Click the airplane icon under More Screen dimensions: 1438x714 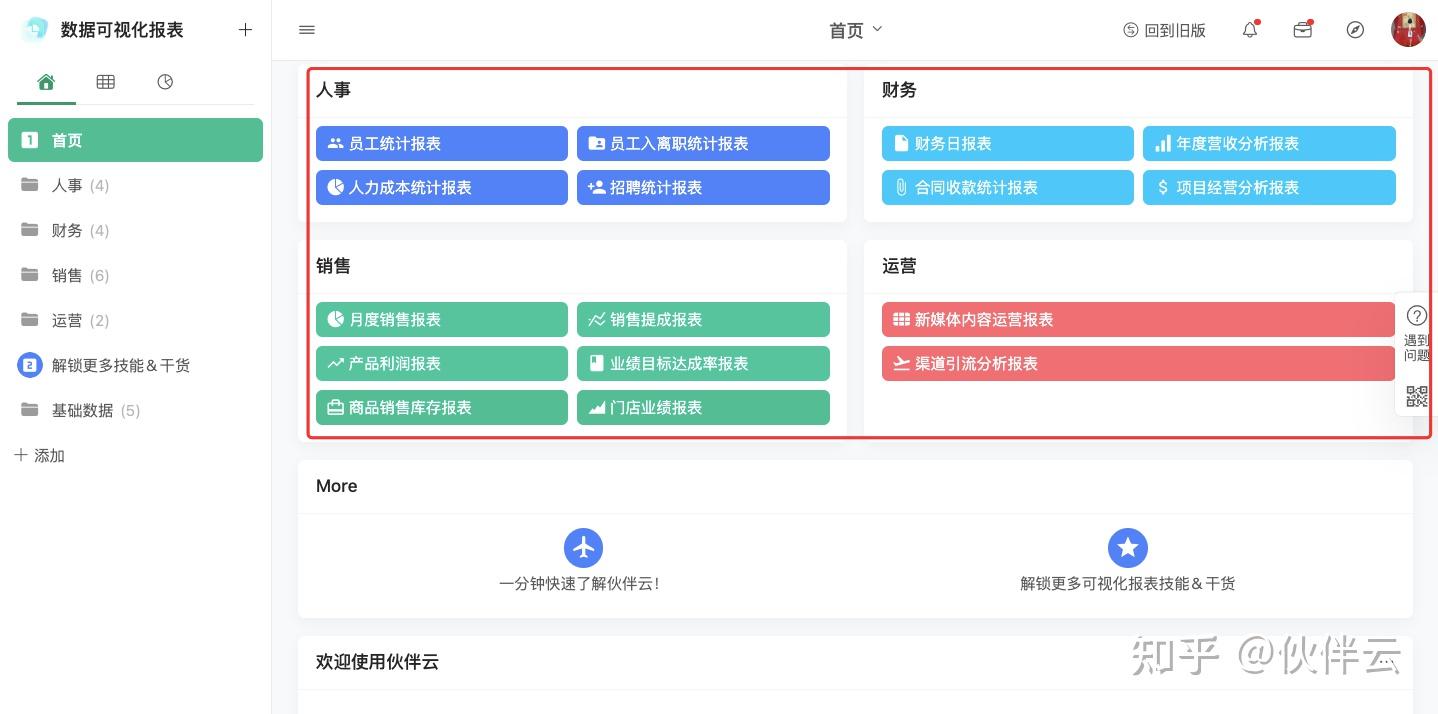[x=583, y=548]
